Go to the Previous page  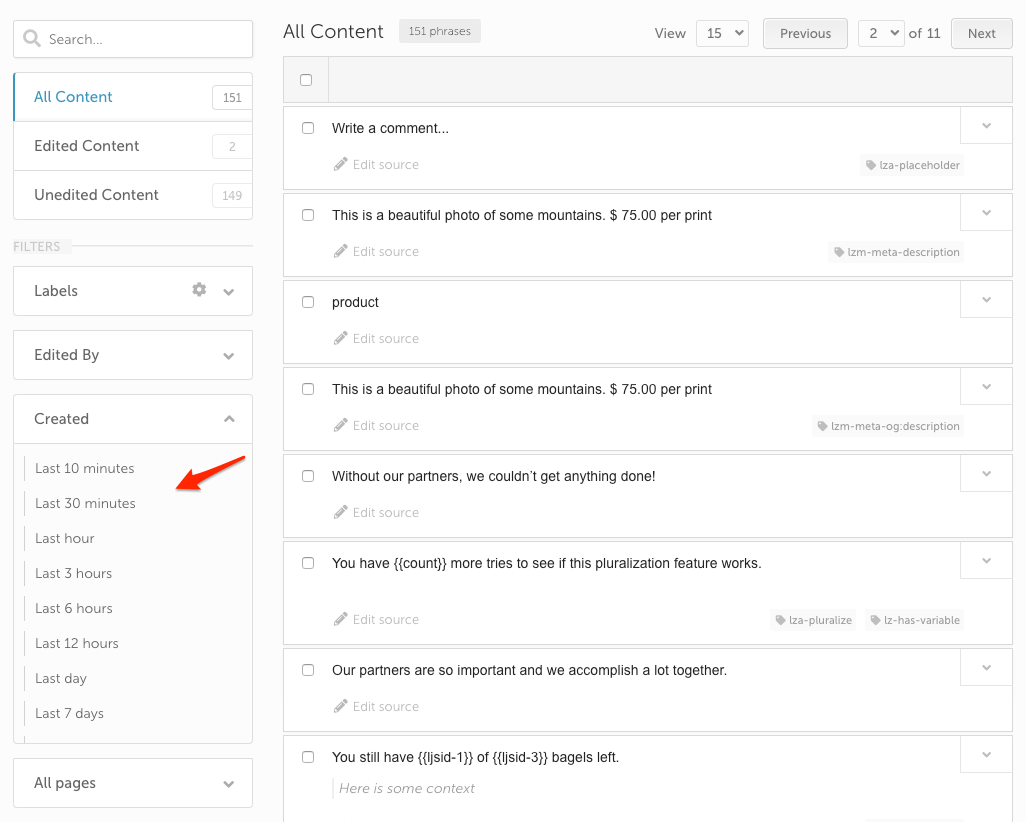coord(805,33)
